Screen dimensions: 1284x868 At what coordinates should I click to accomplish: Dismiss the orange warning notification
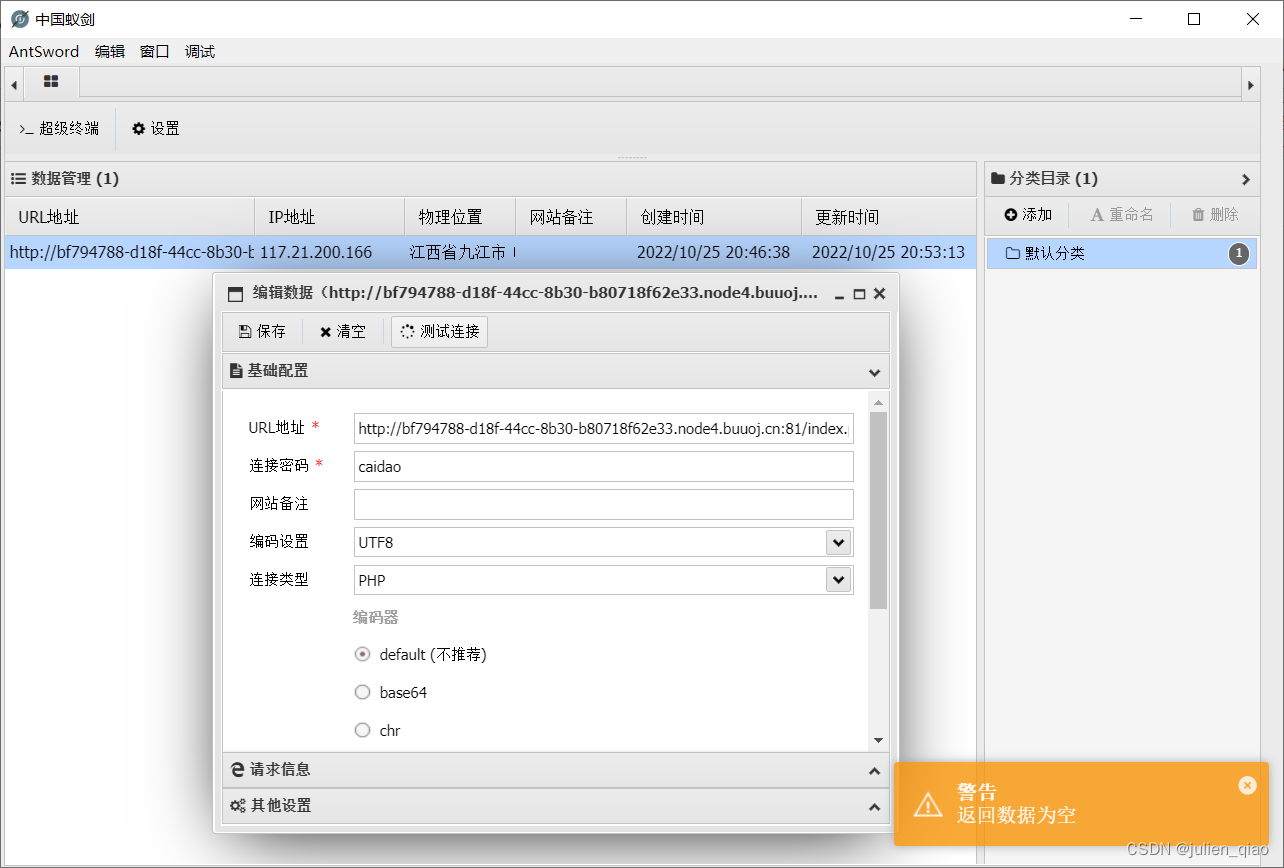(1246, 785)
